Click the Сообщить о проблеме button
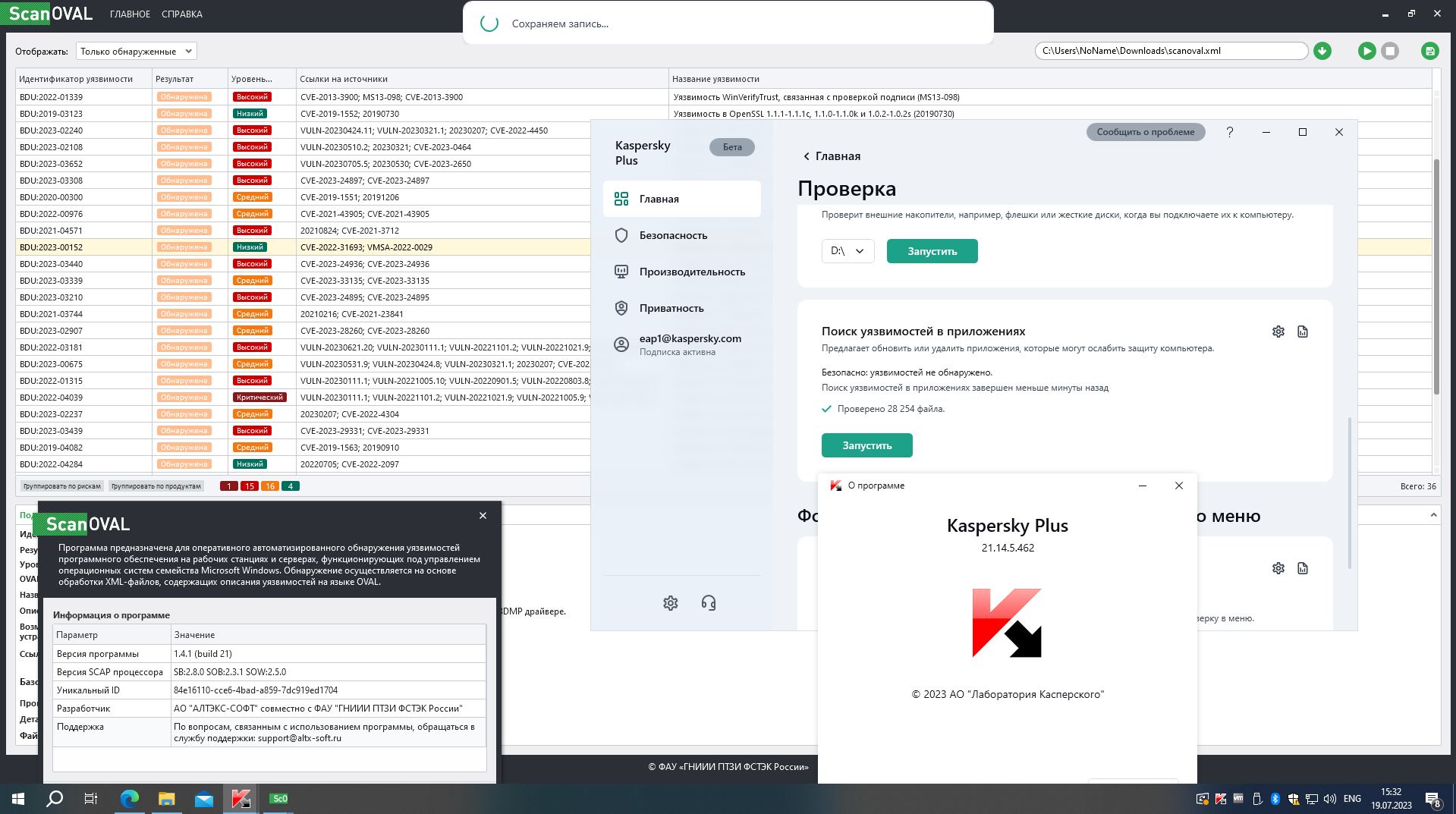 click(1145, 132)
